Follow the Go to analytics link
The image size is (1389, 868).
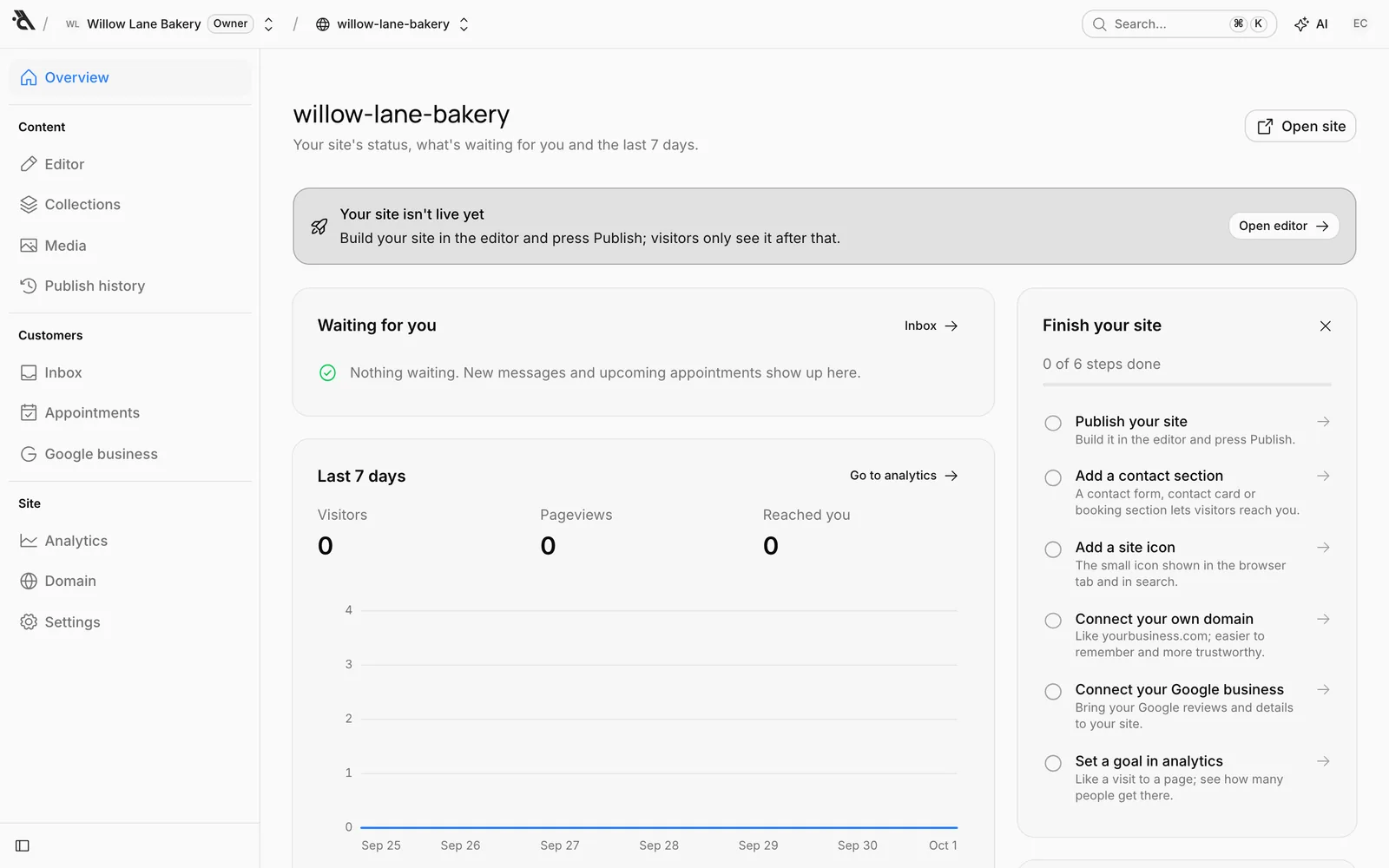[904, 476]
